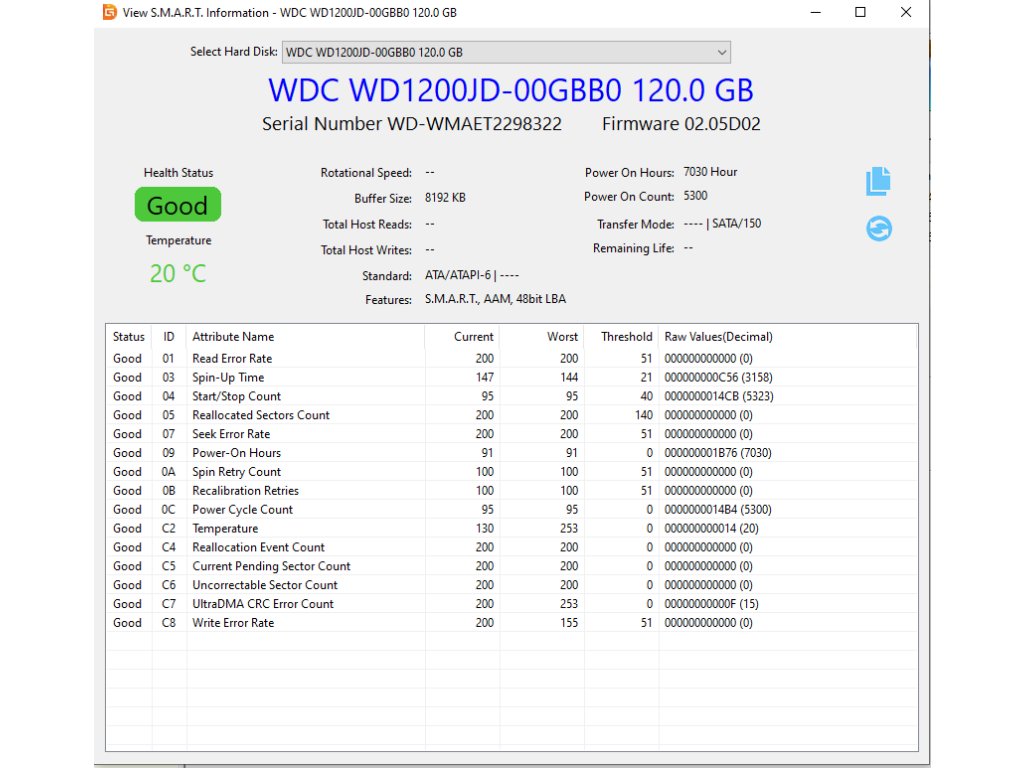
Task: Select the Write Error Rate row
Action: (x=233, y=623)
